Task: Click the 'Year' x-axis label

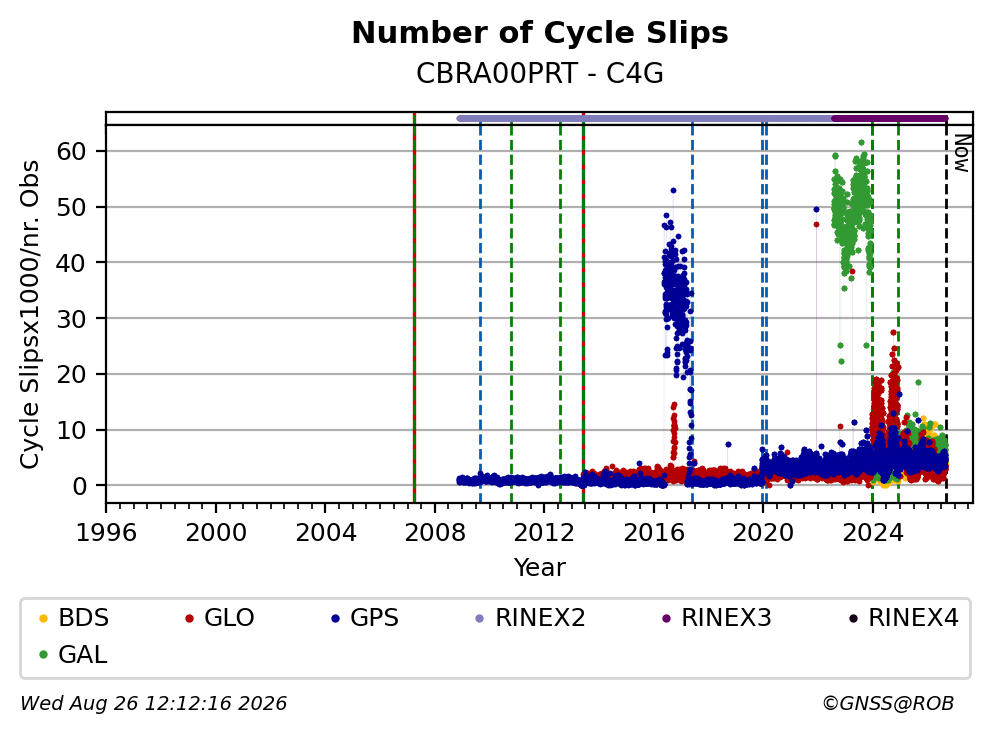Action: pyautogui.click(x=540, y=568)
